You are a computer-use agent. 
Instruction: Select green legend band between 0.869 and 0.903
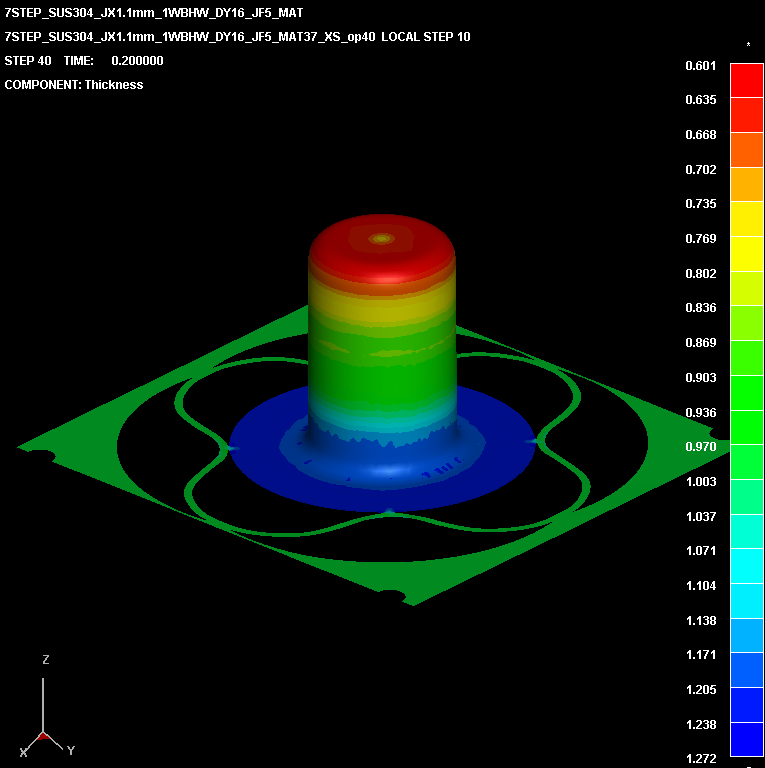pos(747,358)
